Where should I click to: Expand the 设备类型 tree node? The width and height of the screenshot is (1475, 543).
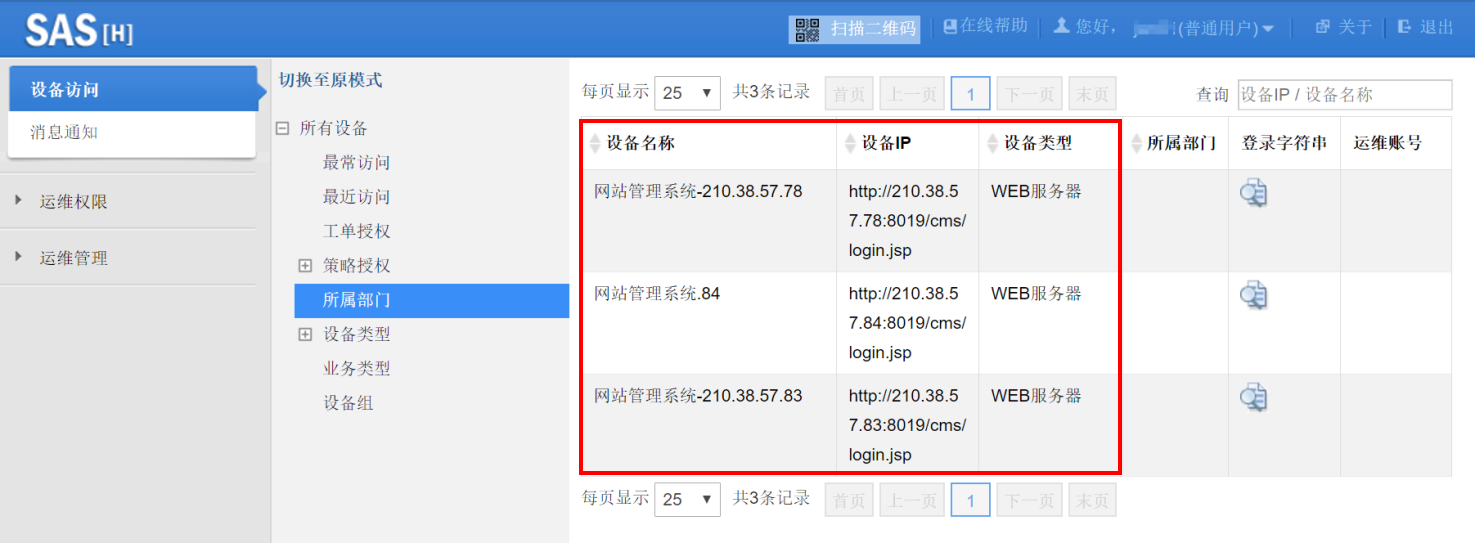pos(305,335)
